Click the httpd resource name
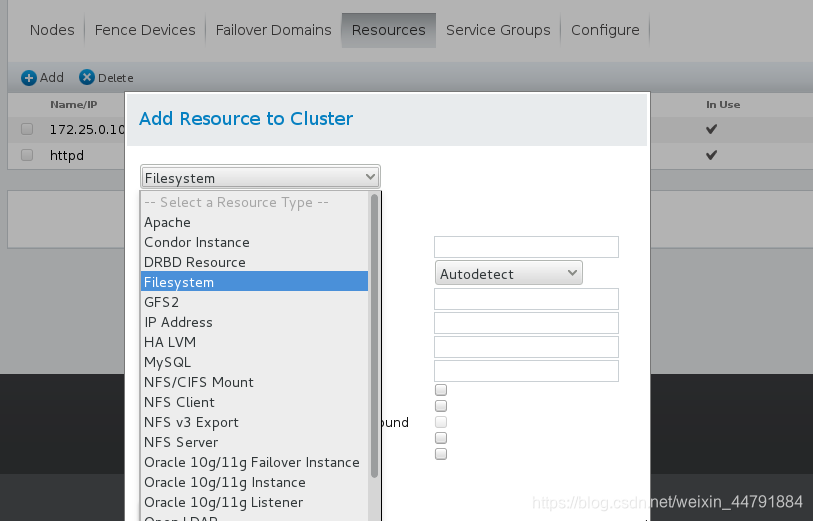The height and width of the screenshot is (521, 813). tap(67, 156)
